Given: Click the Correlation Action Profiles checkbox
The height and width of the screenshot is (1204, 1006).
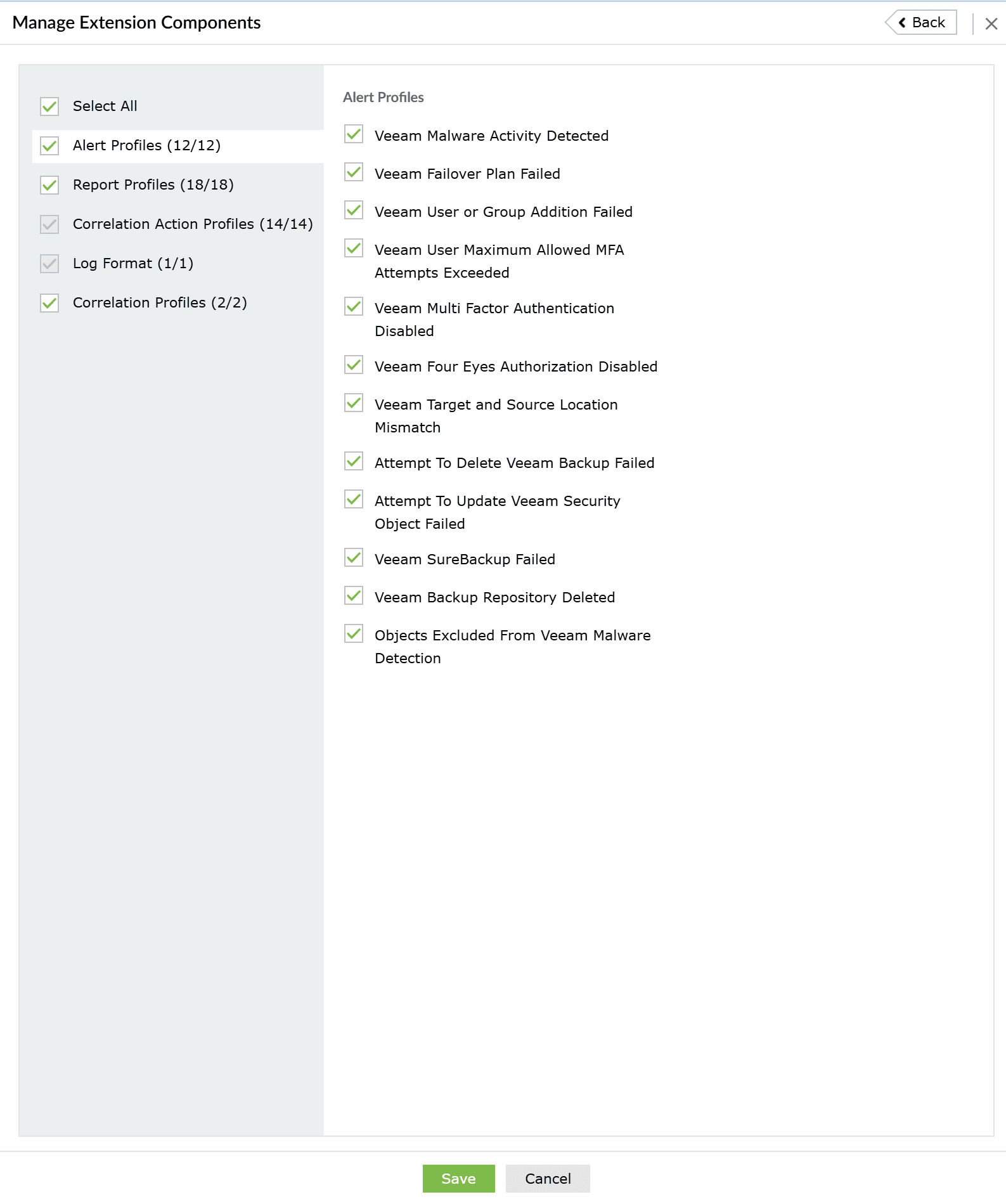Looking at the screenshot, I should (49, 224).
